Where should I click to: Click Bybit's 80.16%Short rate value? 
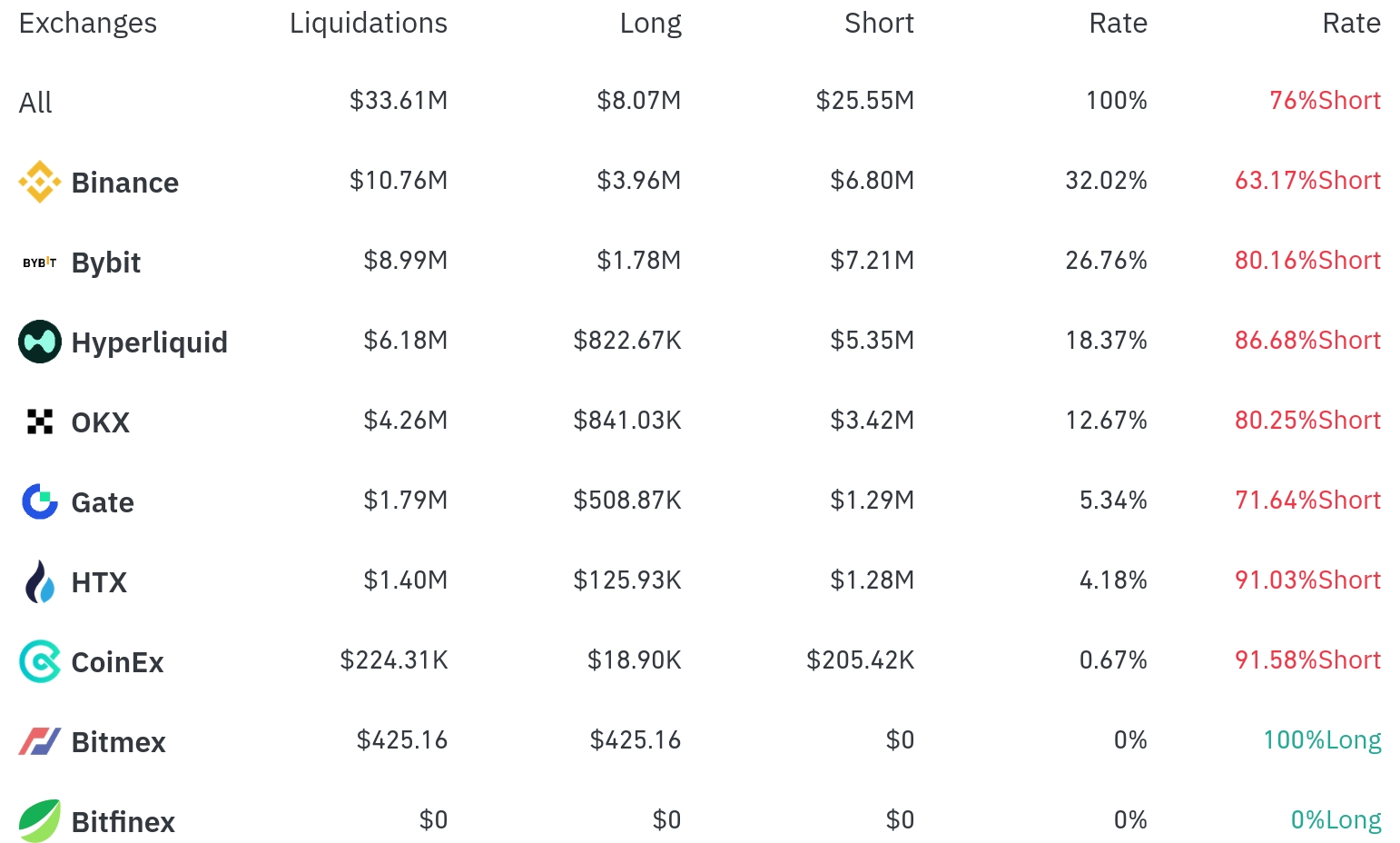coord(1307,261)
